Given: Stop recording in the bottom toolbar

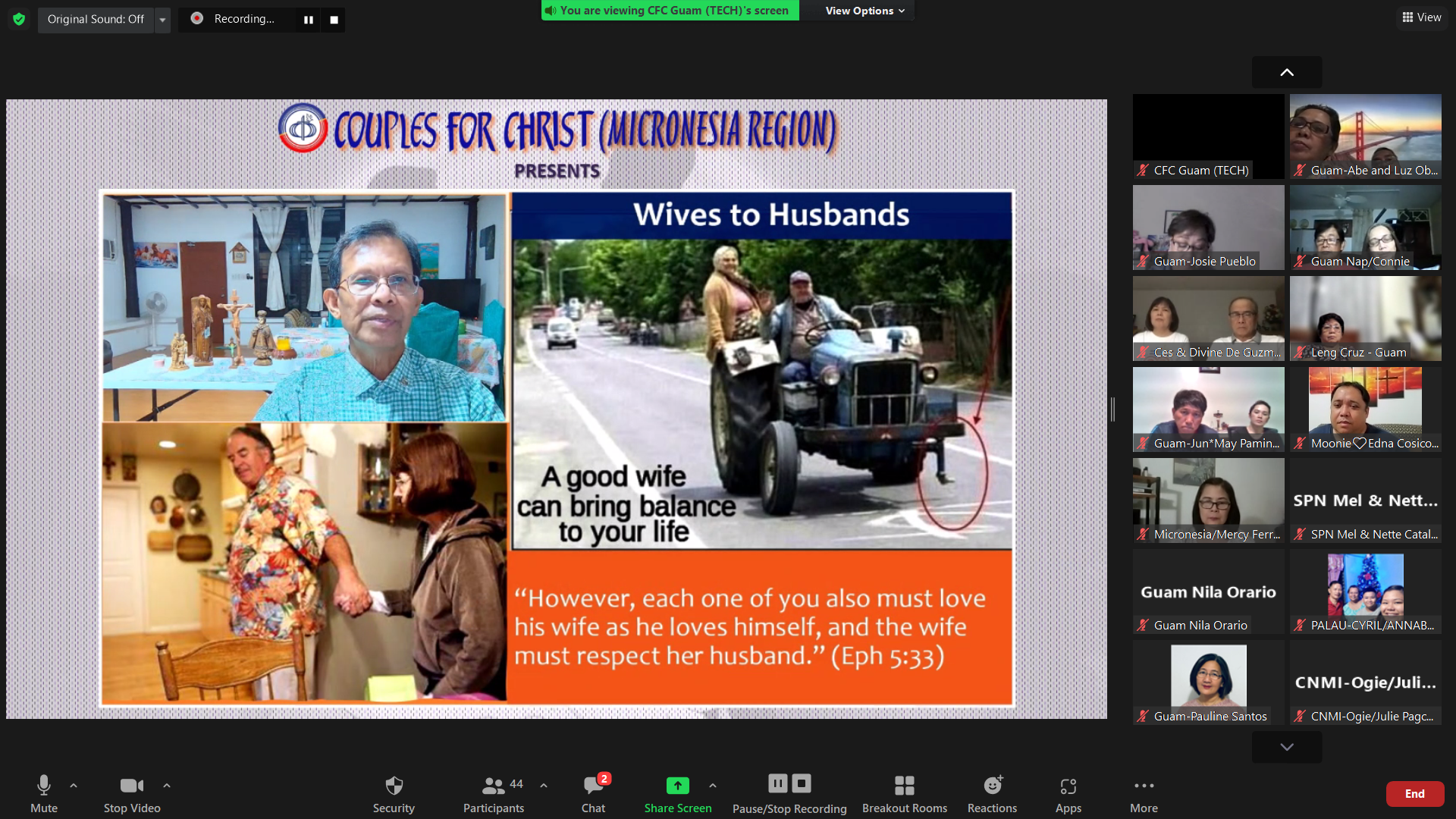Looking at the screenshot, I should pos(802,783).
